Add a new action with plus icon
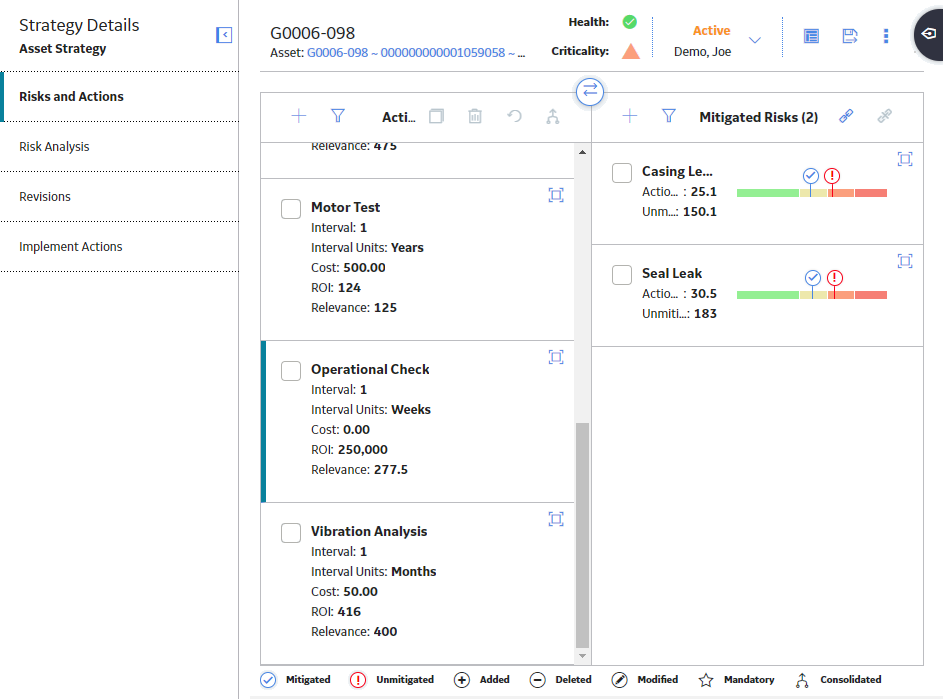The image size is (943, 699). tap(299, 116)
